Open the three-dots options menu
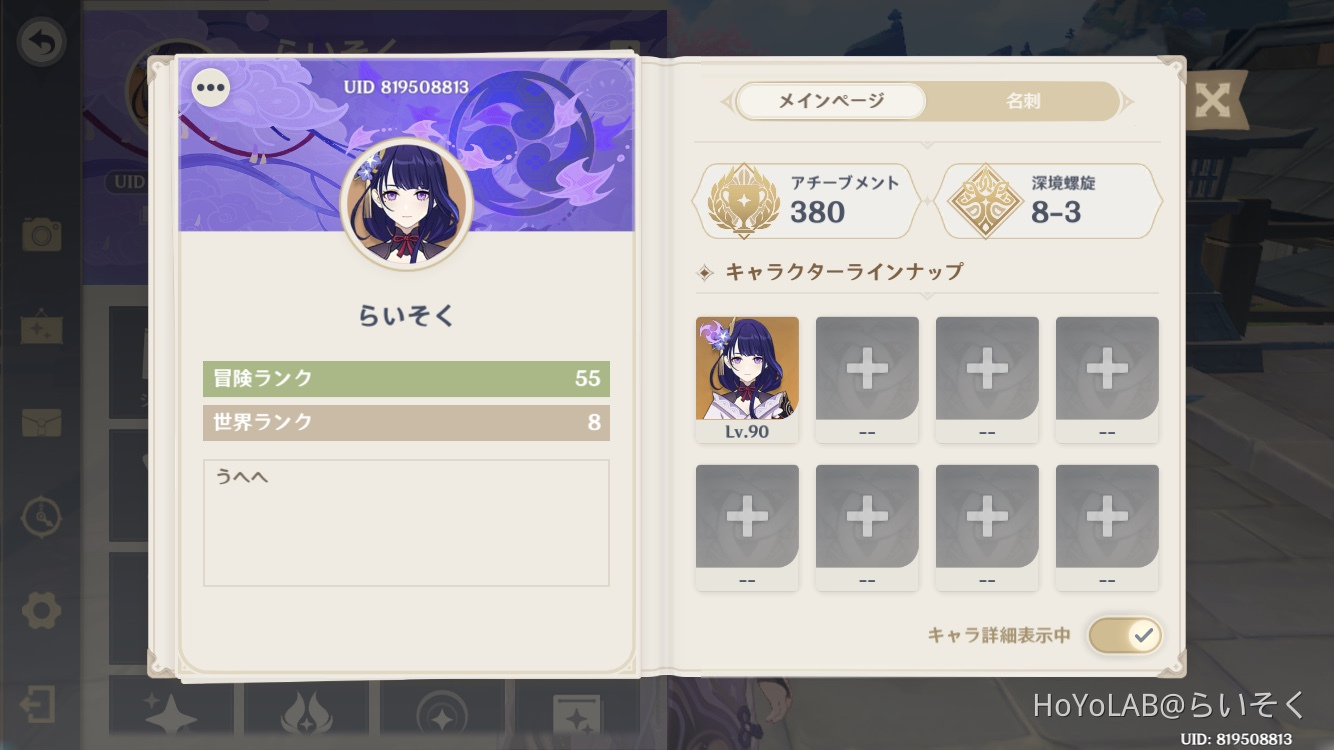Screen dimensions: 1334x750 (x=210, y=87)
